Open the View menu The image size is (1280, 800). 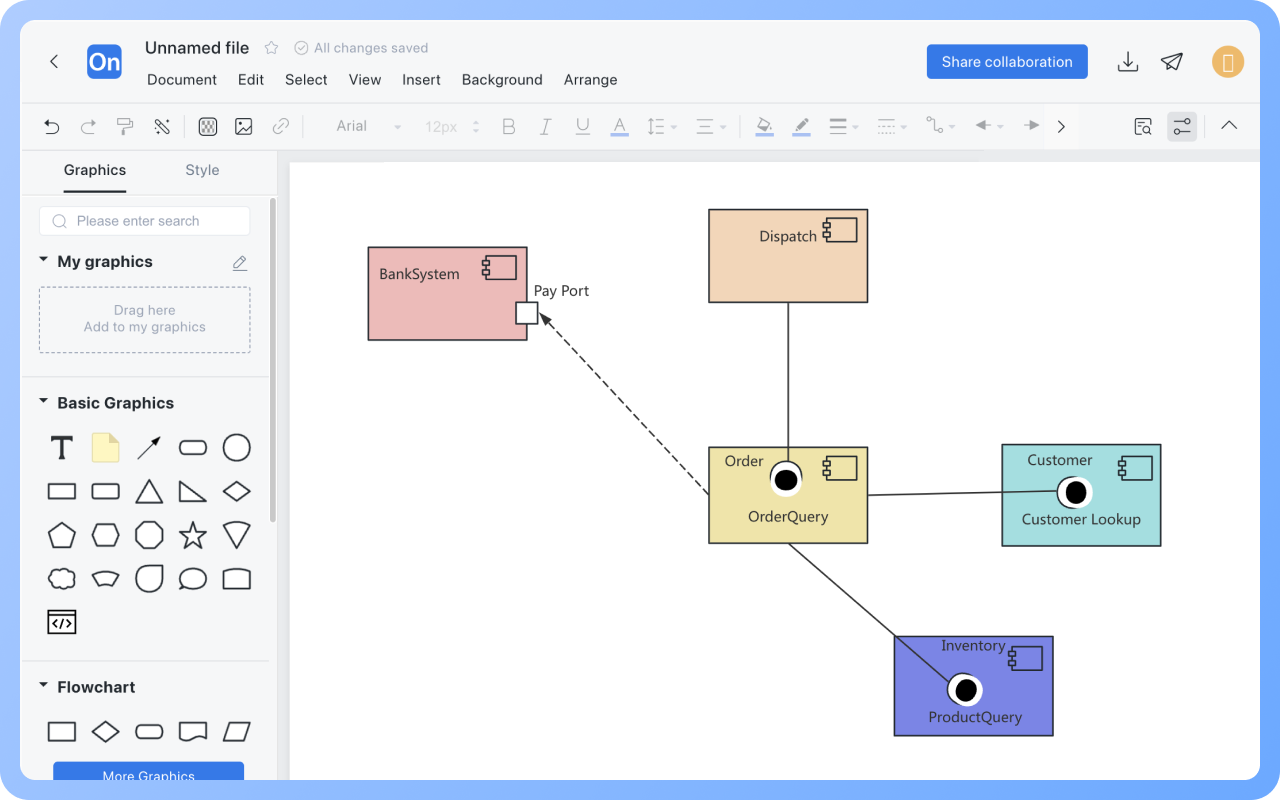point(365,80)
